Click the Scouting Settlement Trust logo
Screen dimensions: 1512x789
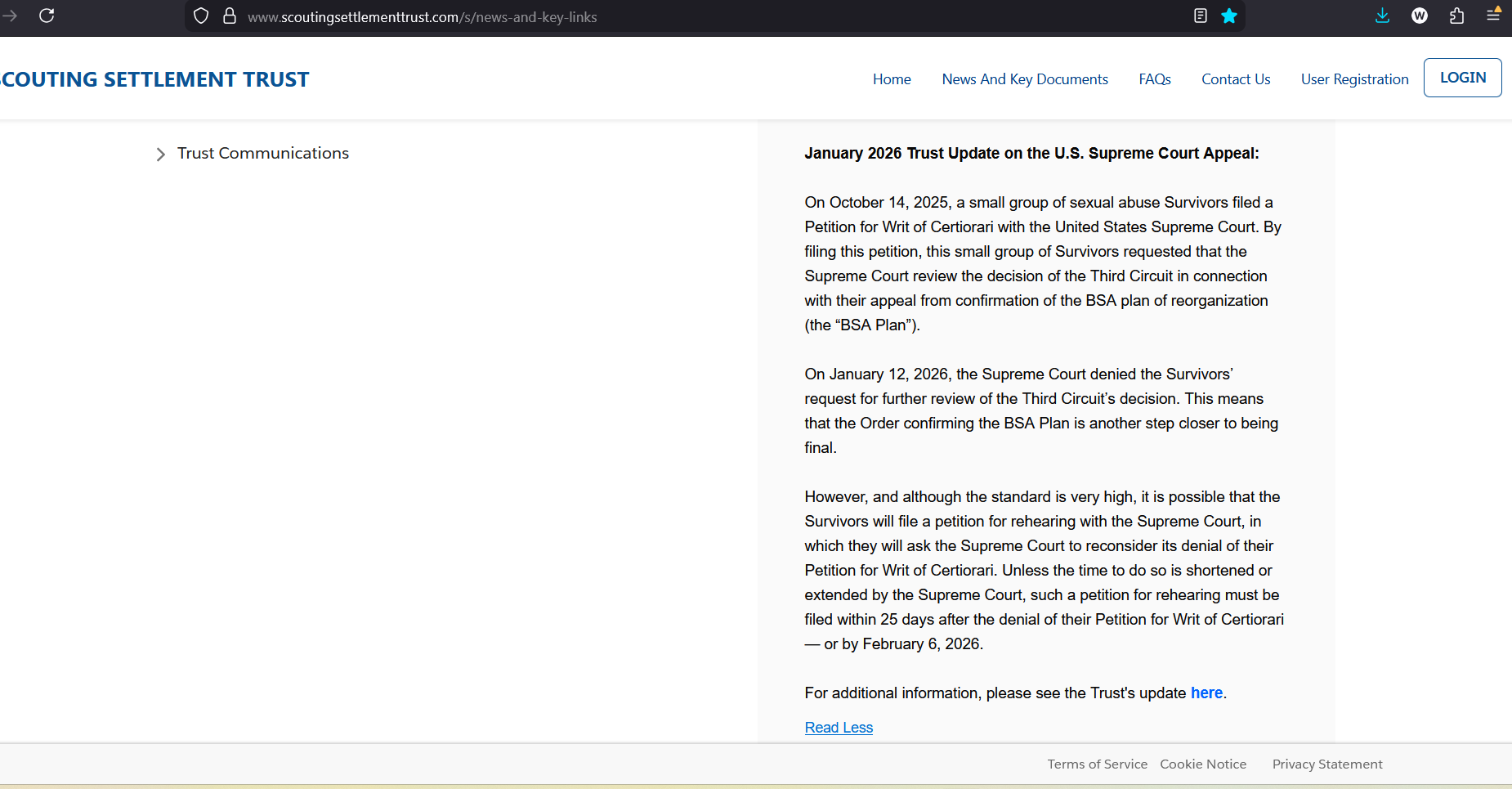pos(155,79)
